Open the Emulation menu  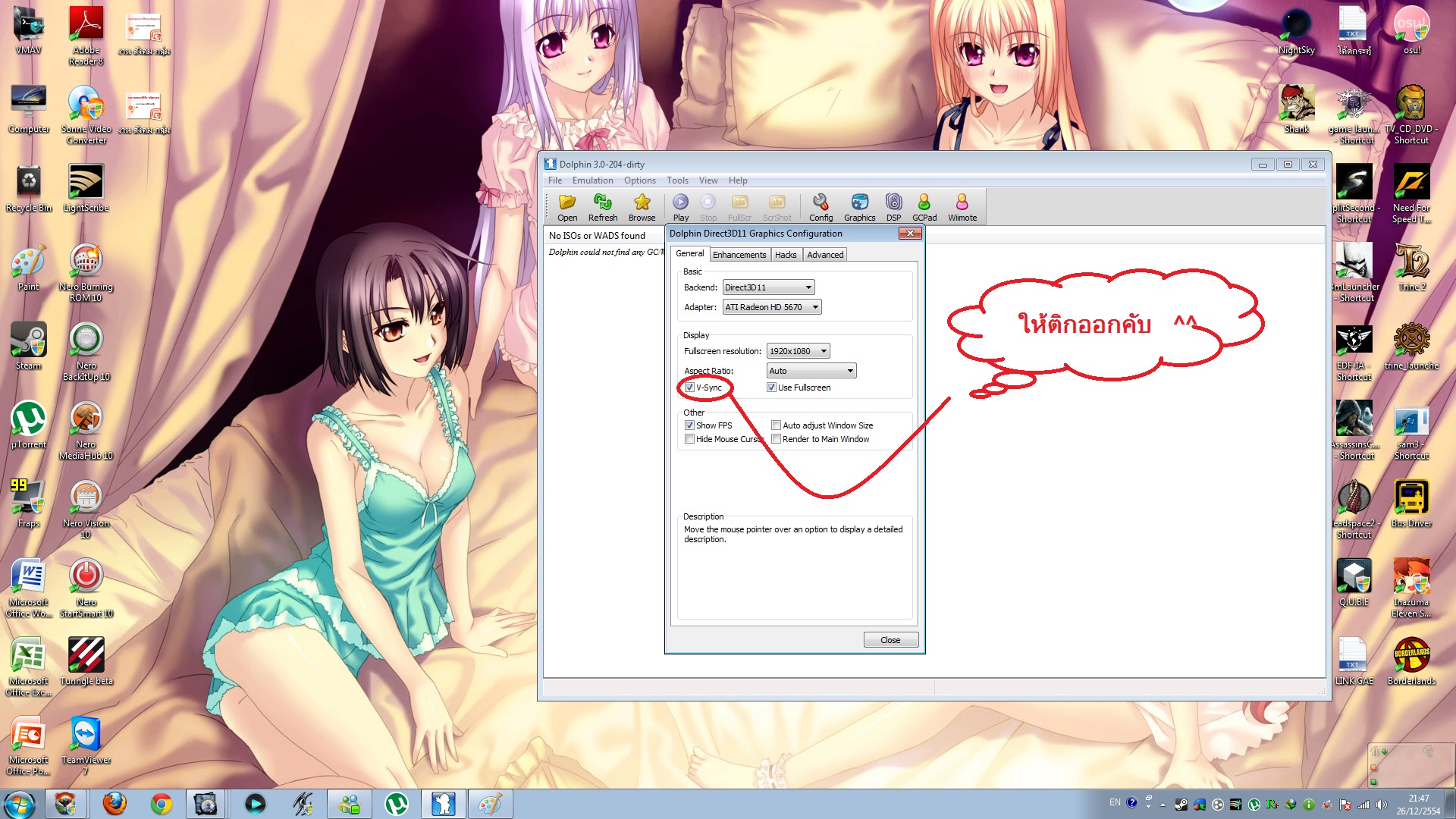pyautogui.click(x=592, y=180)
